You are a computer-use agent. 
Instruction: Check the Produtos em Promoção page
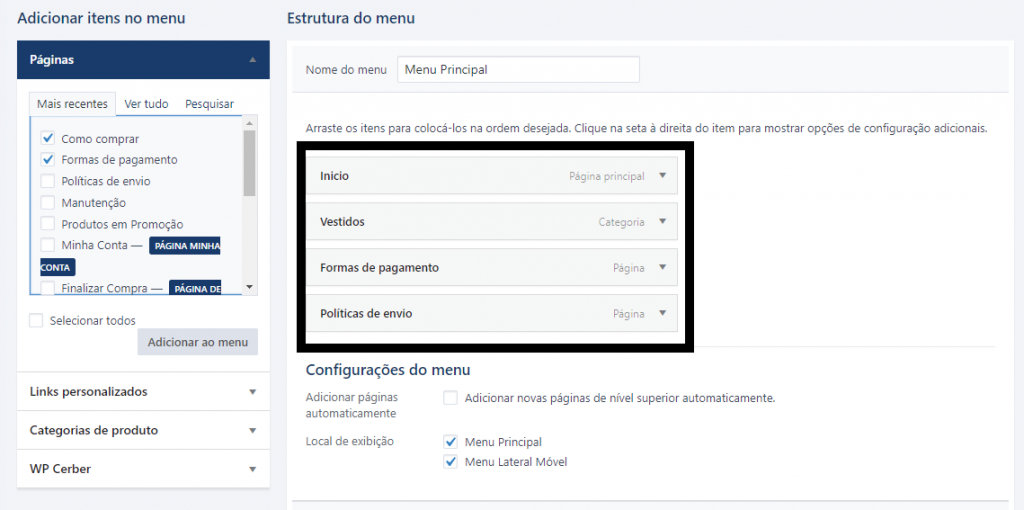[48, 223]
